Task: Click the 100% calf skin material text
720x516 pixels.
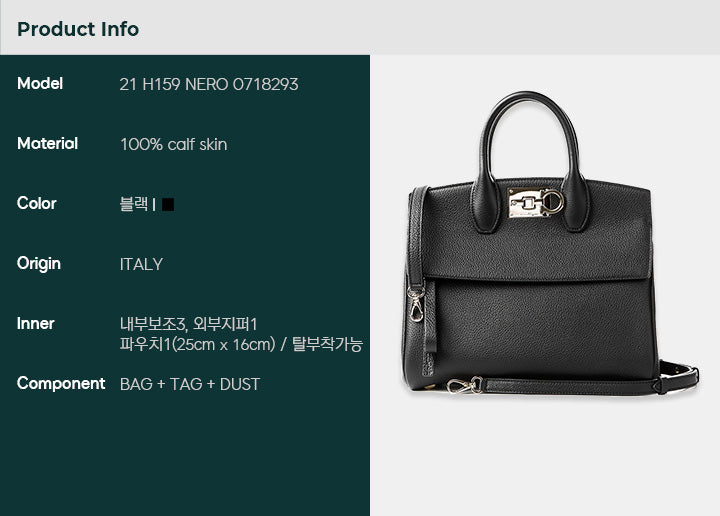Action: point(174,144)
